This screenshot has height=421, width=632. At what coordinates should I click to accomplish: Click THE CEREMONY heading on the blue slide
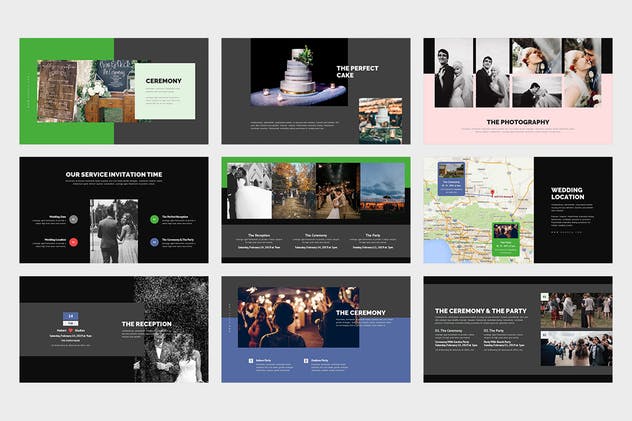[x=361, y=313]
